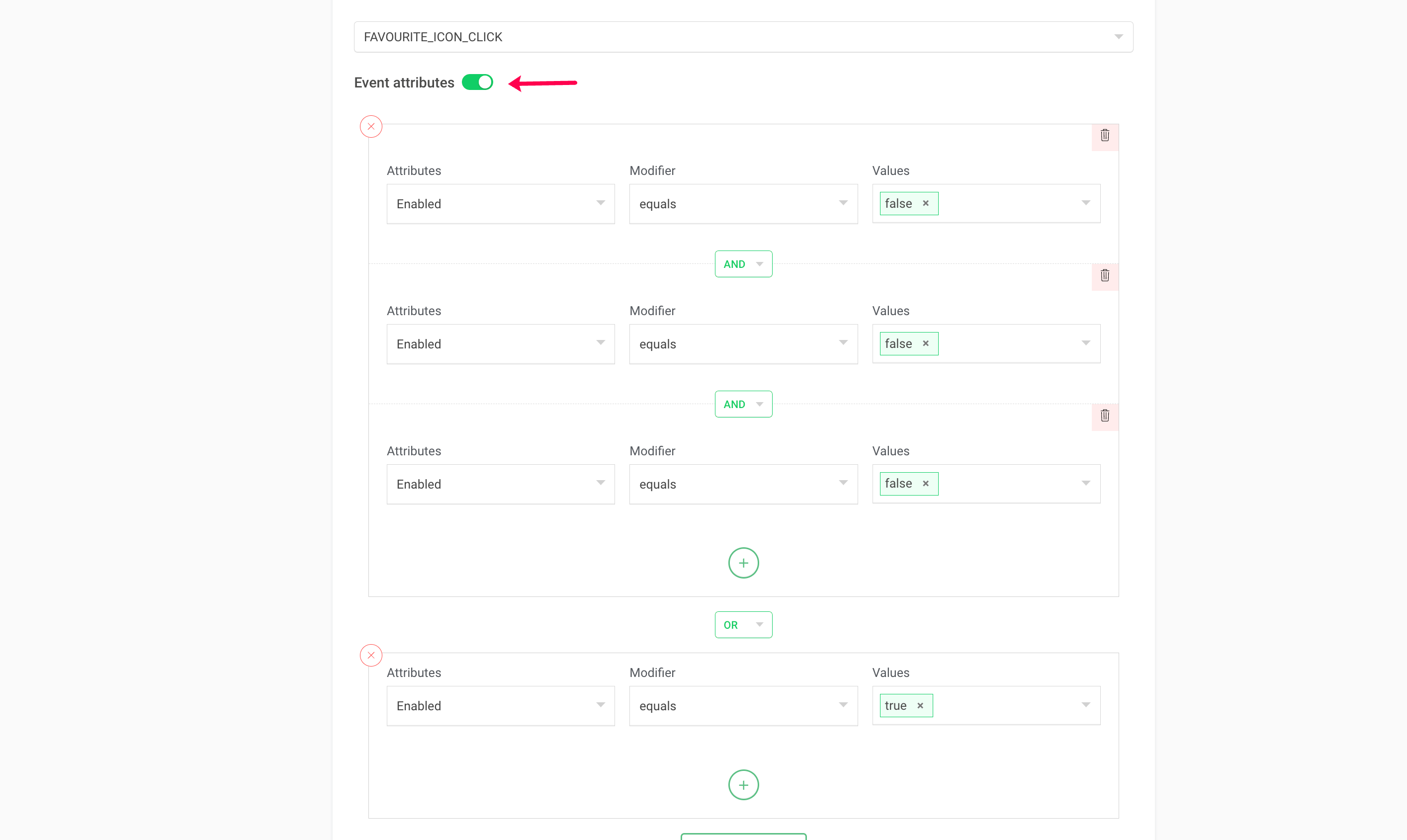Viewport: 1407px width, 840px height.
Task: Add condition using plus in first group
Action: 743,563
